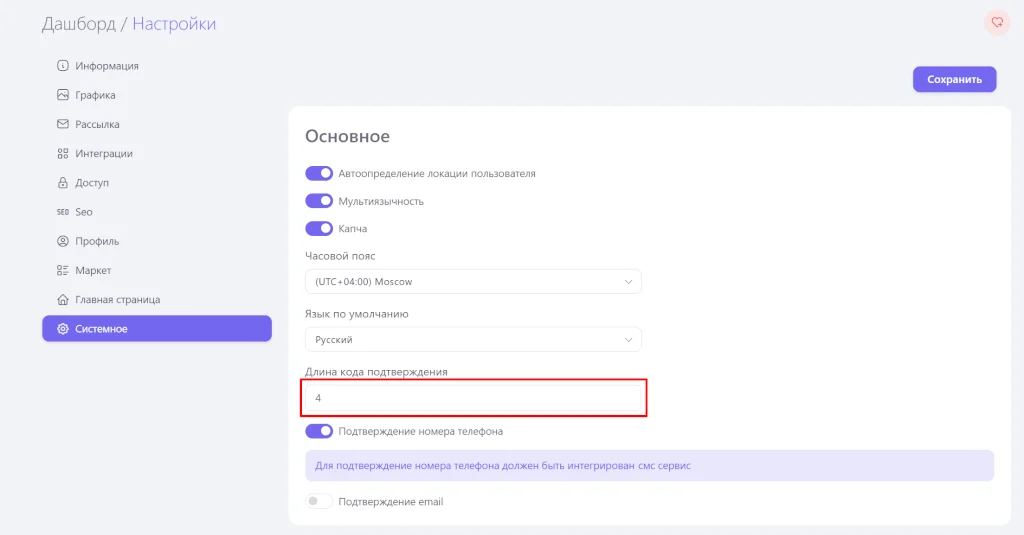Click the Seo icon in sidebar
Image resolution: width=1024 pixels, height=535 pixels.
tap(63, 212)
